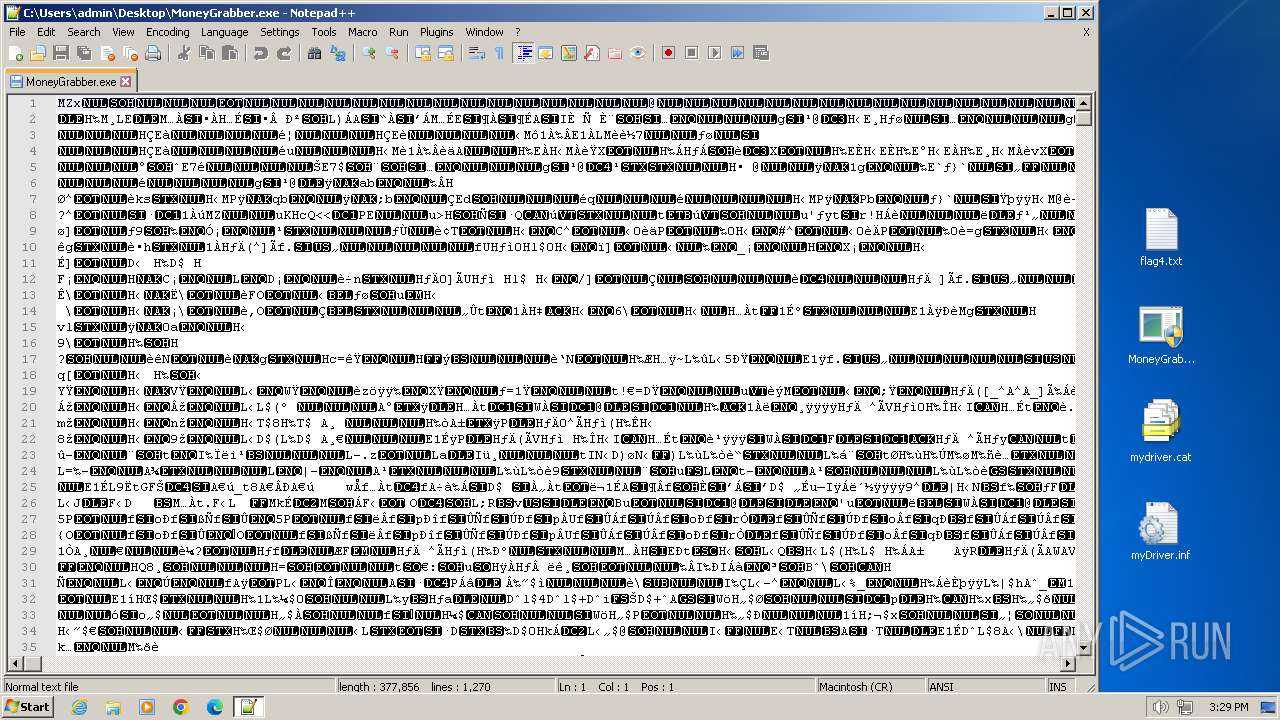Open the Language menu
This screenshot has height=720, width=1280.
224,32
